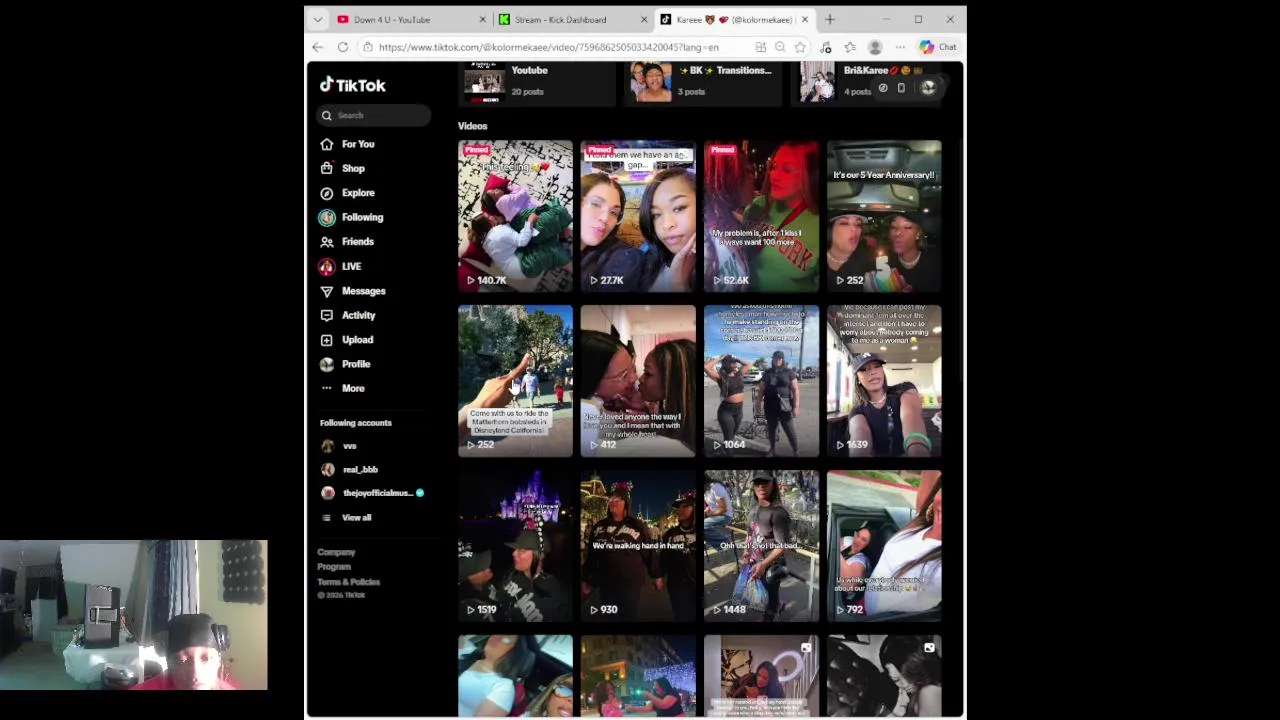Click the TikTok search field
Screen dimensions: 1280x720
[x=374, y=115]
